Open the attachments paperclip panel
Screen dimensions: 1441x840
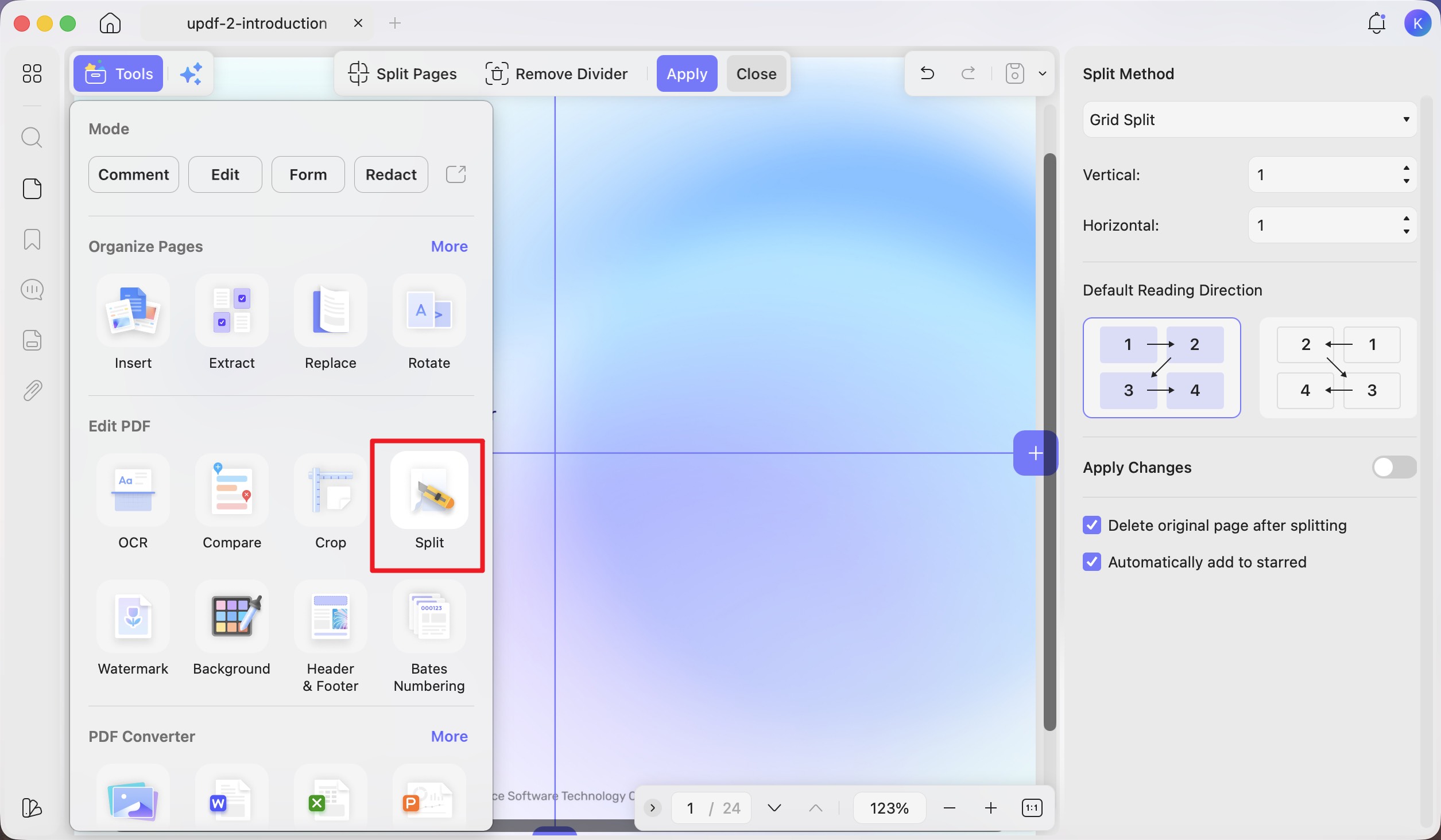click(32, 391)
